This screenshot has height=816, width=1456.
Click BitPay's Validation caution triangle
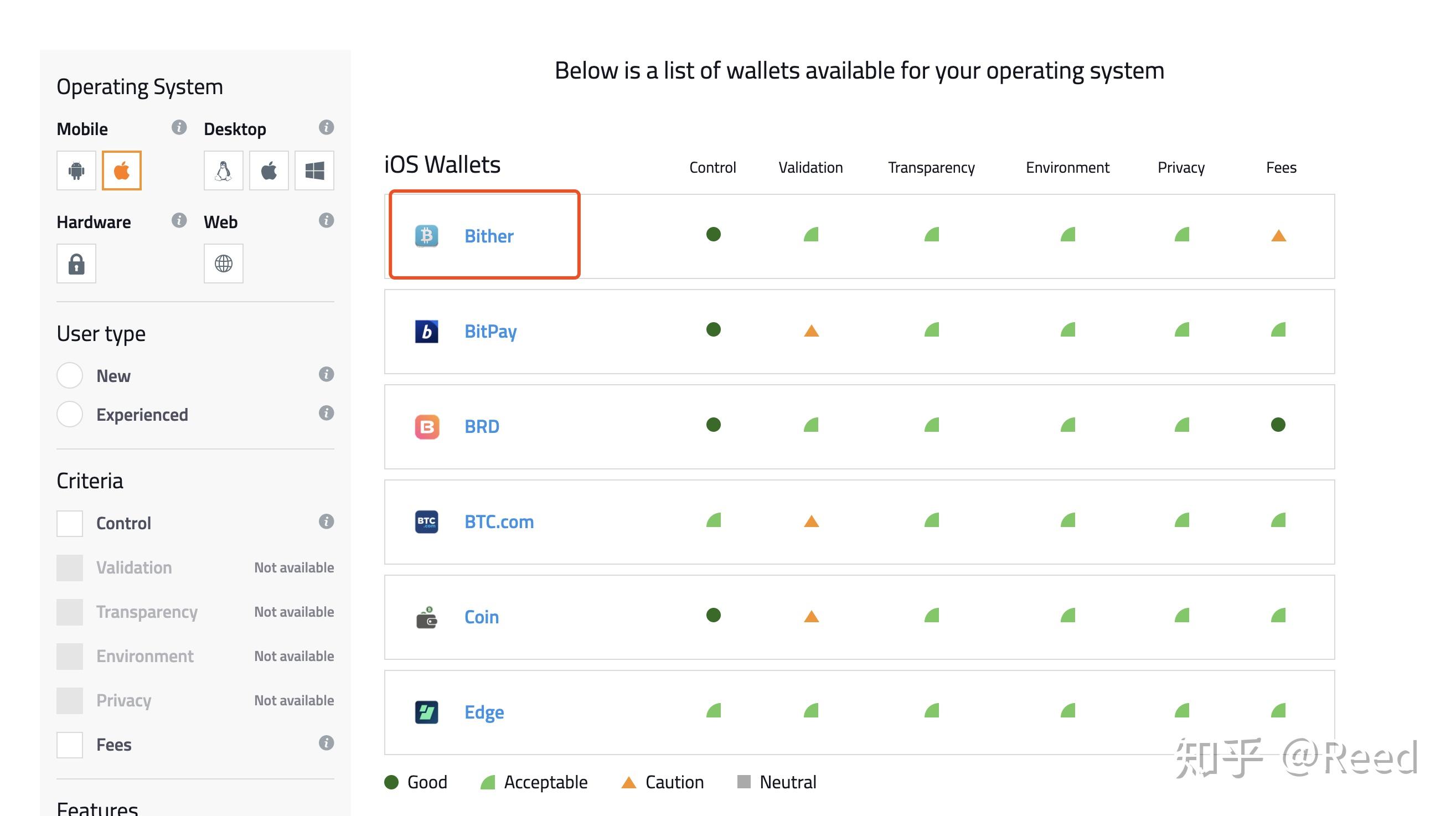[811, 330]
